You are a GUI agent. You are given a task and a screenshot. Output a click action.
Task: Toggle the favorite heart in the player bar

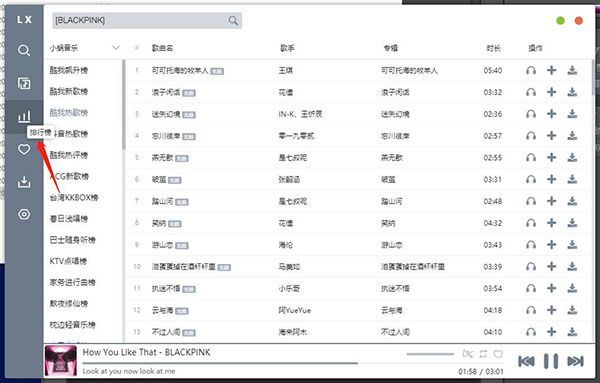tap(498, 354)
